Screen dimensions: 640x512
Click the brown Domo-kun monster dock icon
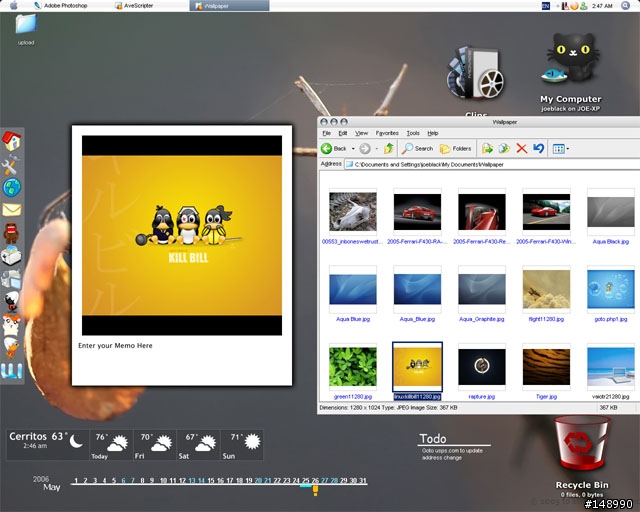pyautogui.click(x=11, y=232)
